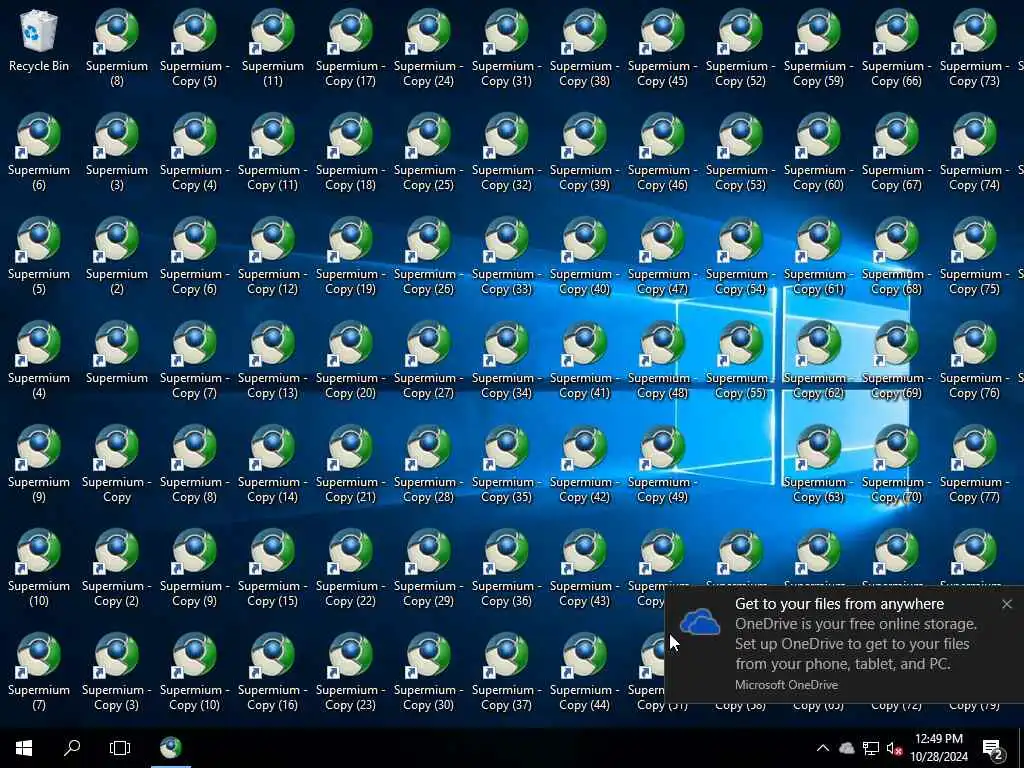Select the Supermium - Copy (34) shortcut
Screen dimensions: 1024x768
(506, 360)
